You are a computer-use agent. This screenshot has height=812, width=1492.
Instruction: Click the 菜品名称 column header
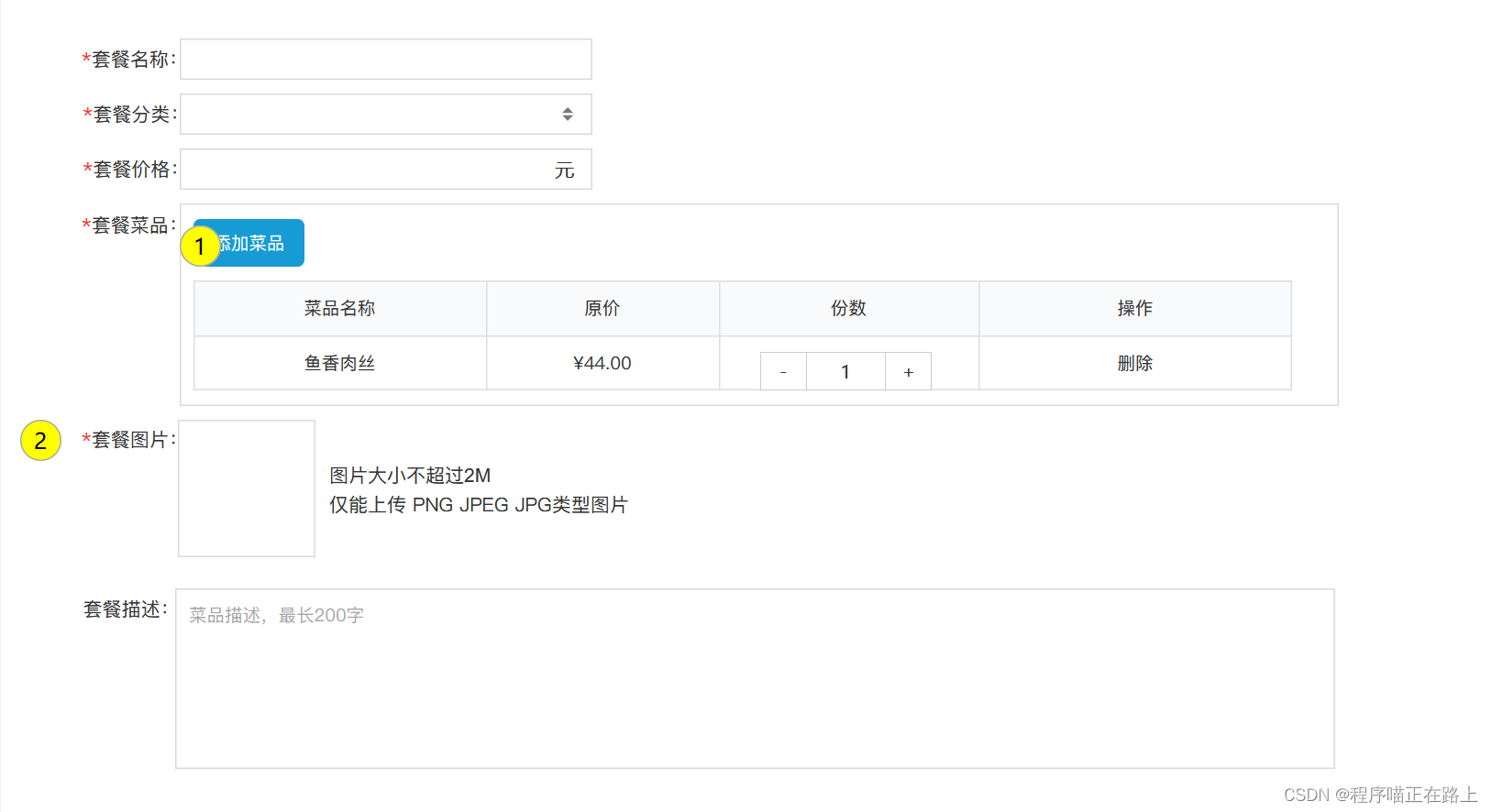click(340, 308)
